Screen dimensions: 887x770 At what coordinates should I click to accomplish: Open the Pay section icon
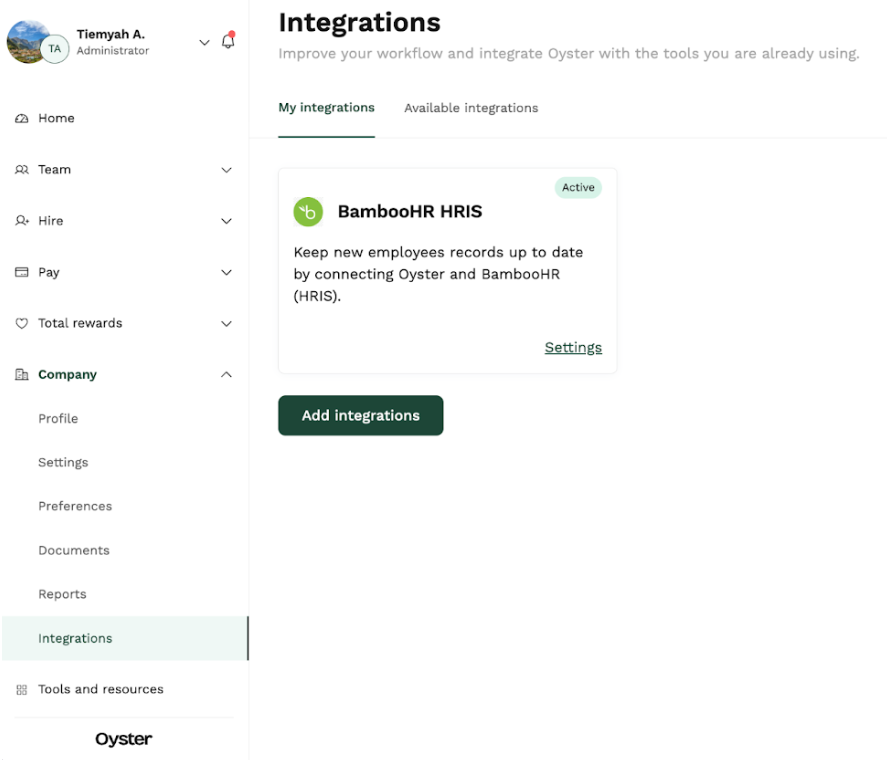tap(21, 272)
